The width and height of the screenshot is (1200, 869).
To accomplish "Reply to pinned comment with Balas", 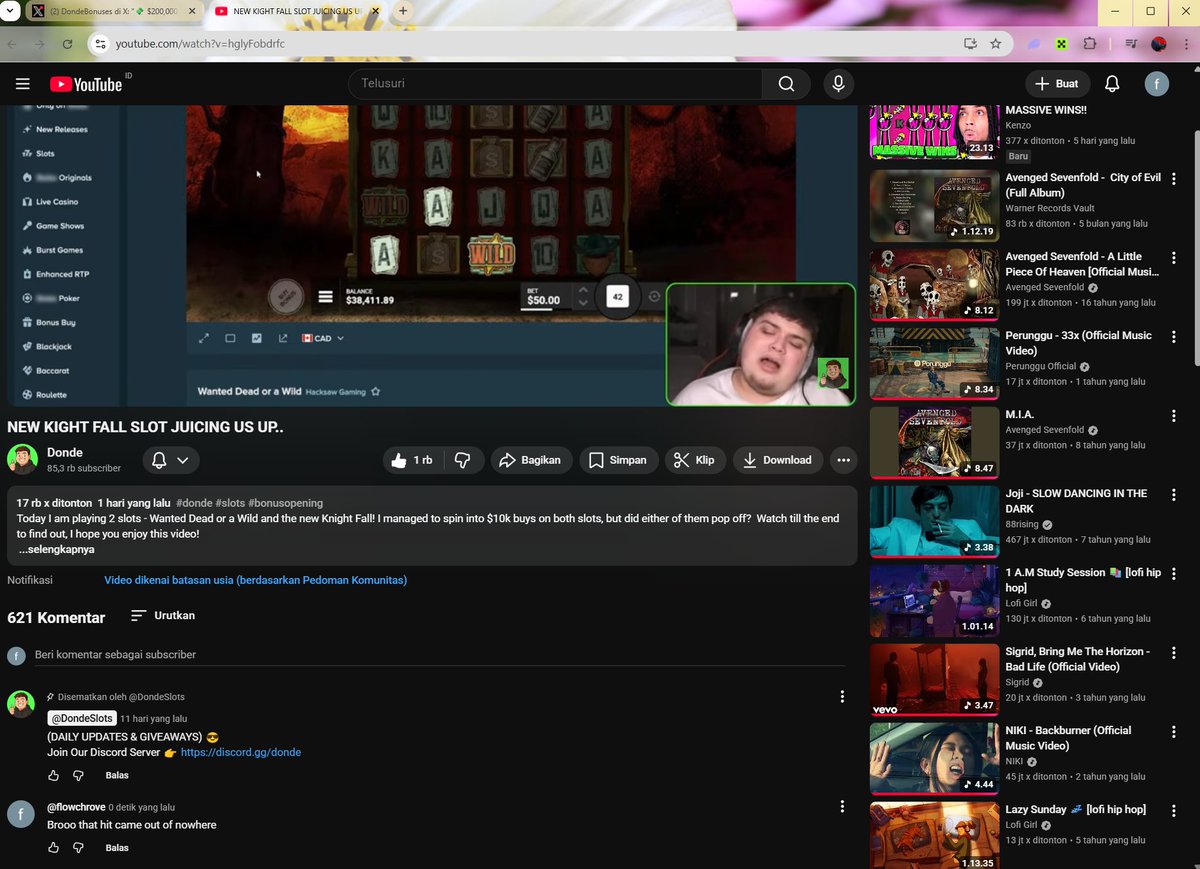I will tap(117, 775).
